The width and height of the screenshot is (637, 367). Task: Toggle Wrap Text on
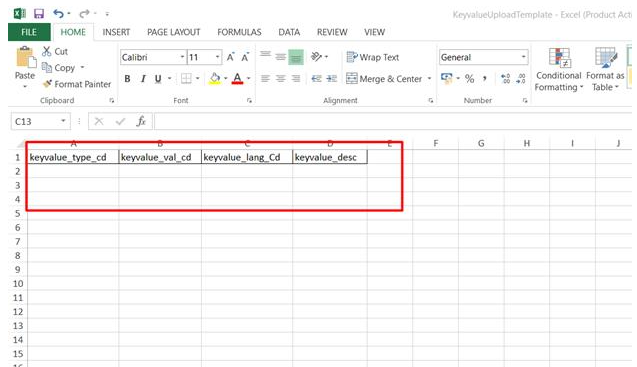point(373,57)
